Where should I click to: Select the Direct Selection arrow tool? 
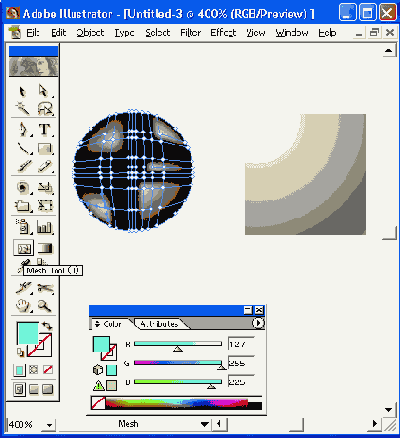coord(44,91)
